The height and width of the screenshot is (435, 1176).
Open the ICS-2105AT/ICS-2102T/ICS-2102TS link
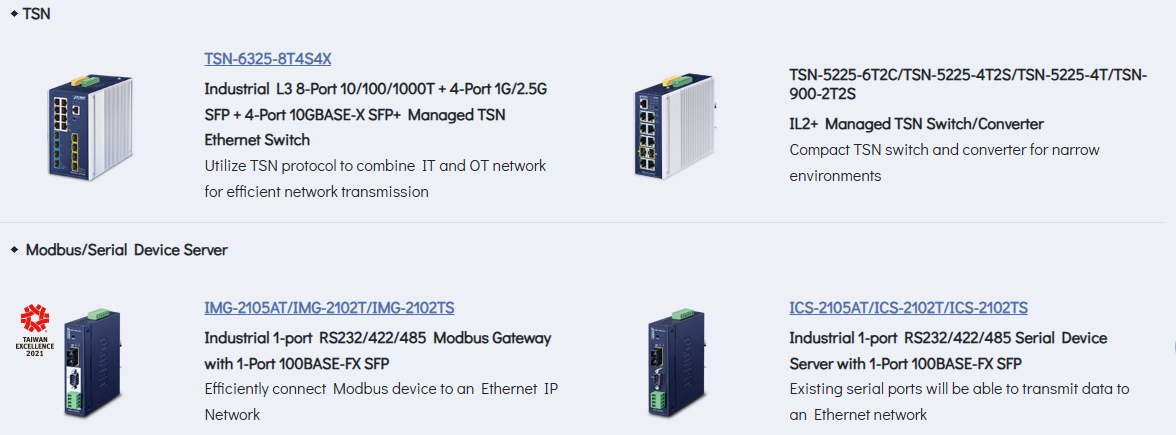[908, 308]
